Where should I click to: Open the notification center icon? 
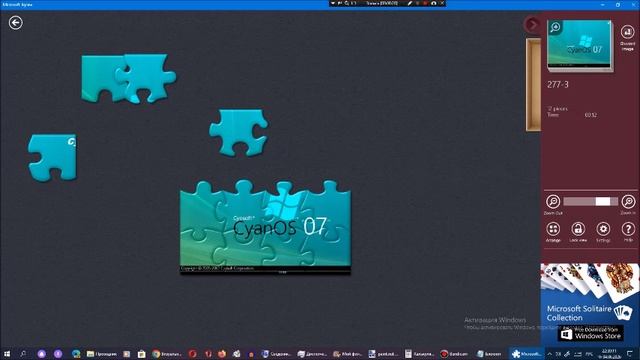pyautogui.click(x=630, y=354)
